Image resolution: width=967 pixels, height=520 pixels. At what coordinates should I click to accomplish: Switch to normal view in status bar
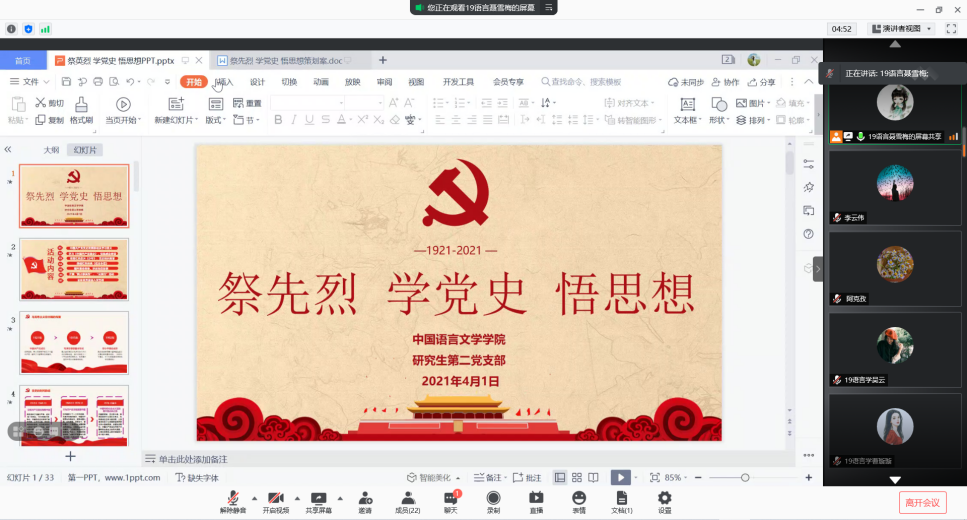pyautogui.click(x=560, y=477)
